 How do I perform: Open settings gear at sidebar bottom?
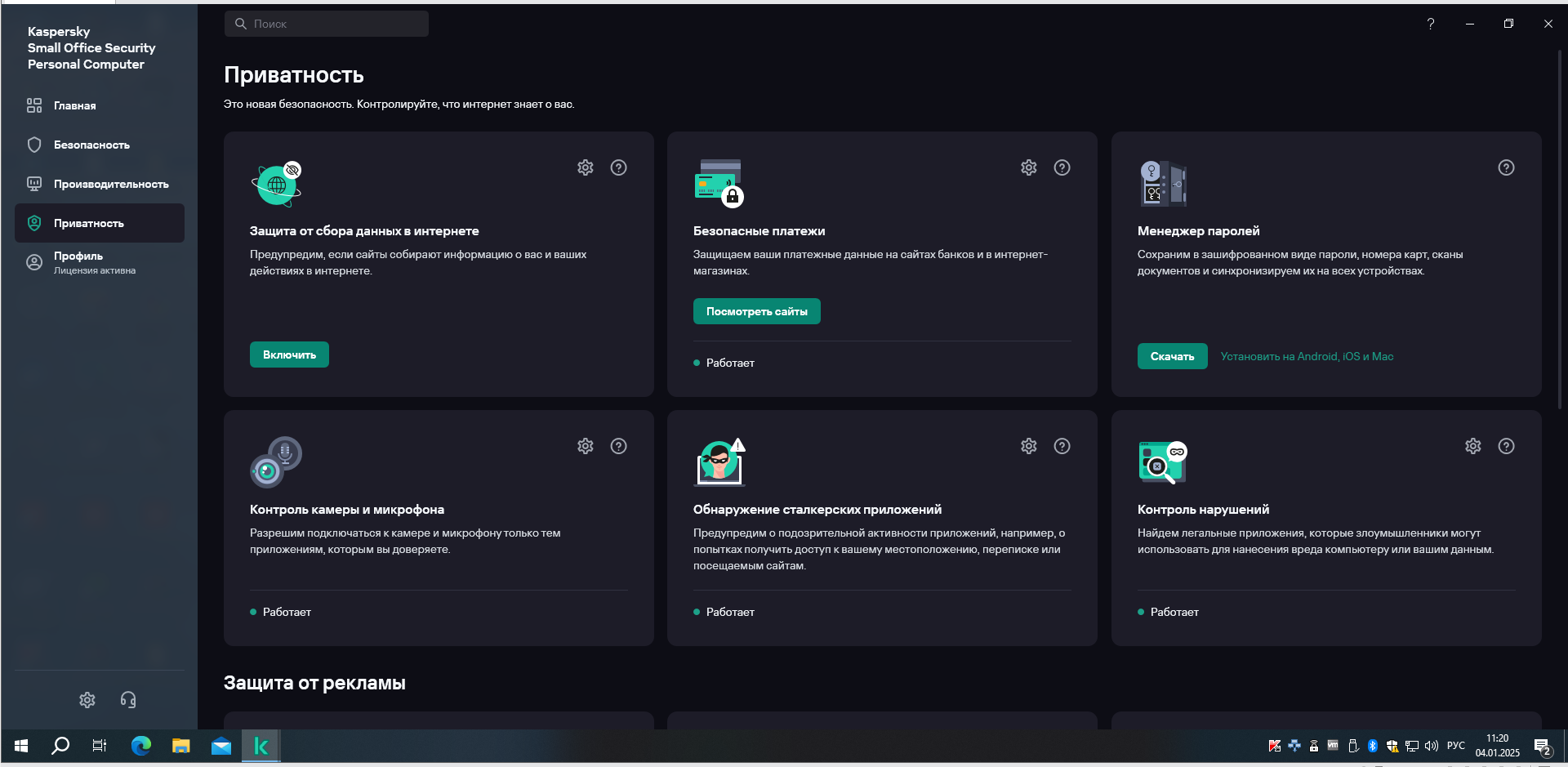click(87, 700)
